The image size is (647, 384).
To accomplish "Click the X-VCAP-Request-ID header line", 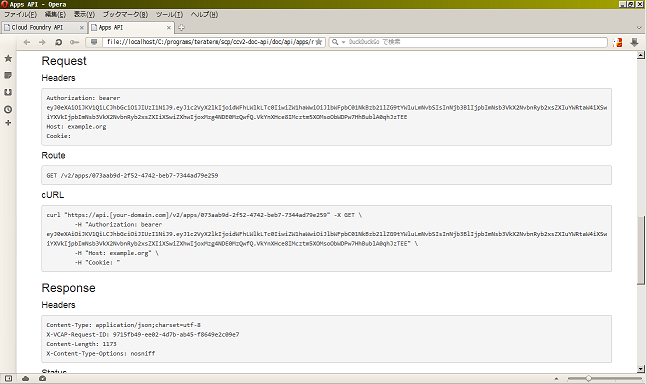I will tap(143, 335).
